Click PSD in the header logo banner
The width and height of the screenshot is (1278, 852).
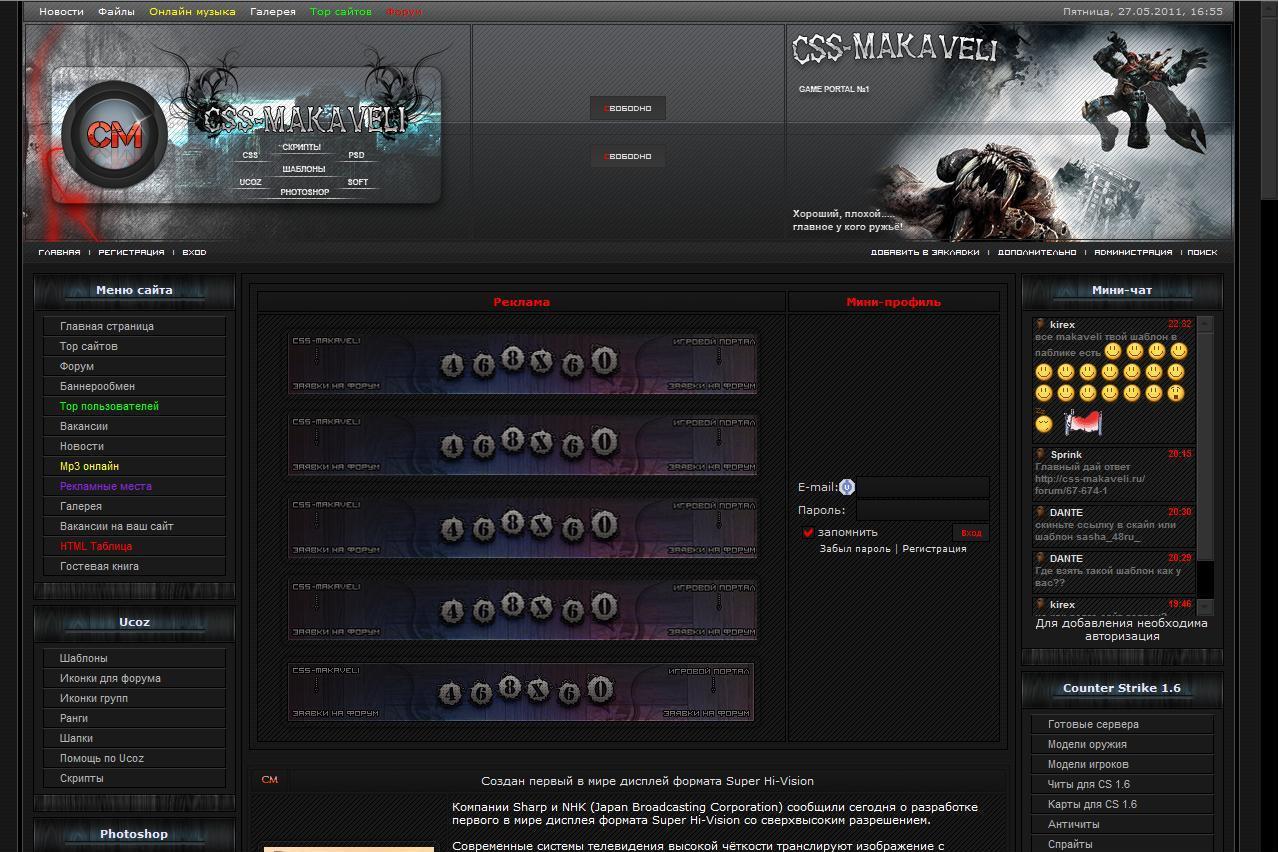click(357, 155)
